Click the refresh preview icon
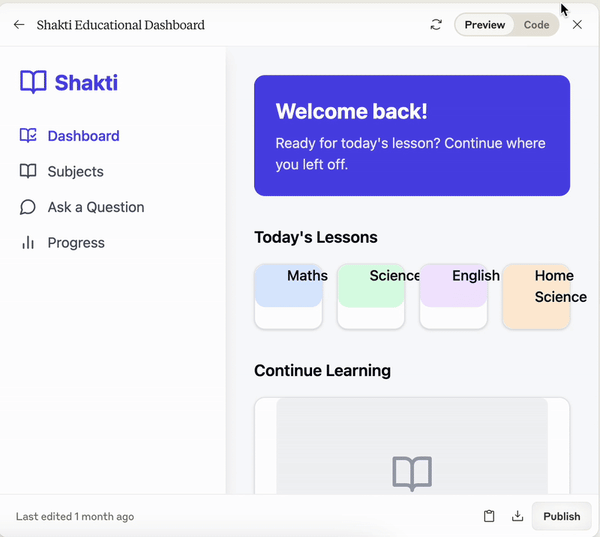The height and width of the screenshot is (537, 600). pyautogui.click(x=436, y=25)
